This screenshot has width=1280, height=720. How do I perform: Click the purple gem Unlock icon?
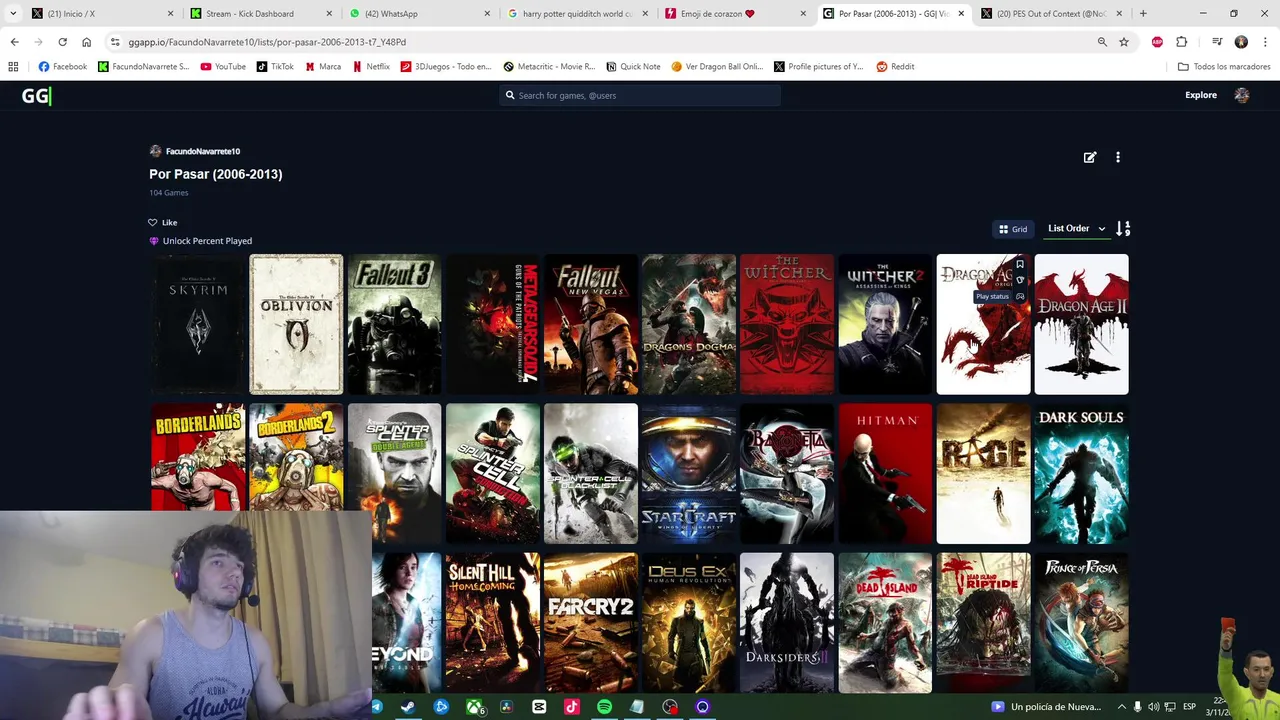154,241
